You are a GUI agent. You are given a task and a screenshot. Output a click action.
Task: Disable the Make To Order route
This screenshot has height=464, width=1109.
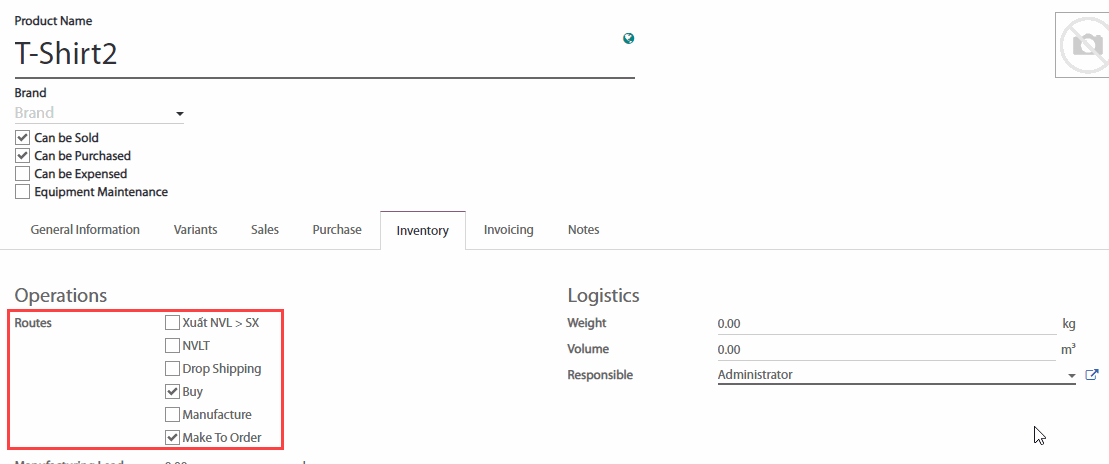pyautogui.click(x=172, y=438)
